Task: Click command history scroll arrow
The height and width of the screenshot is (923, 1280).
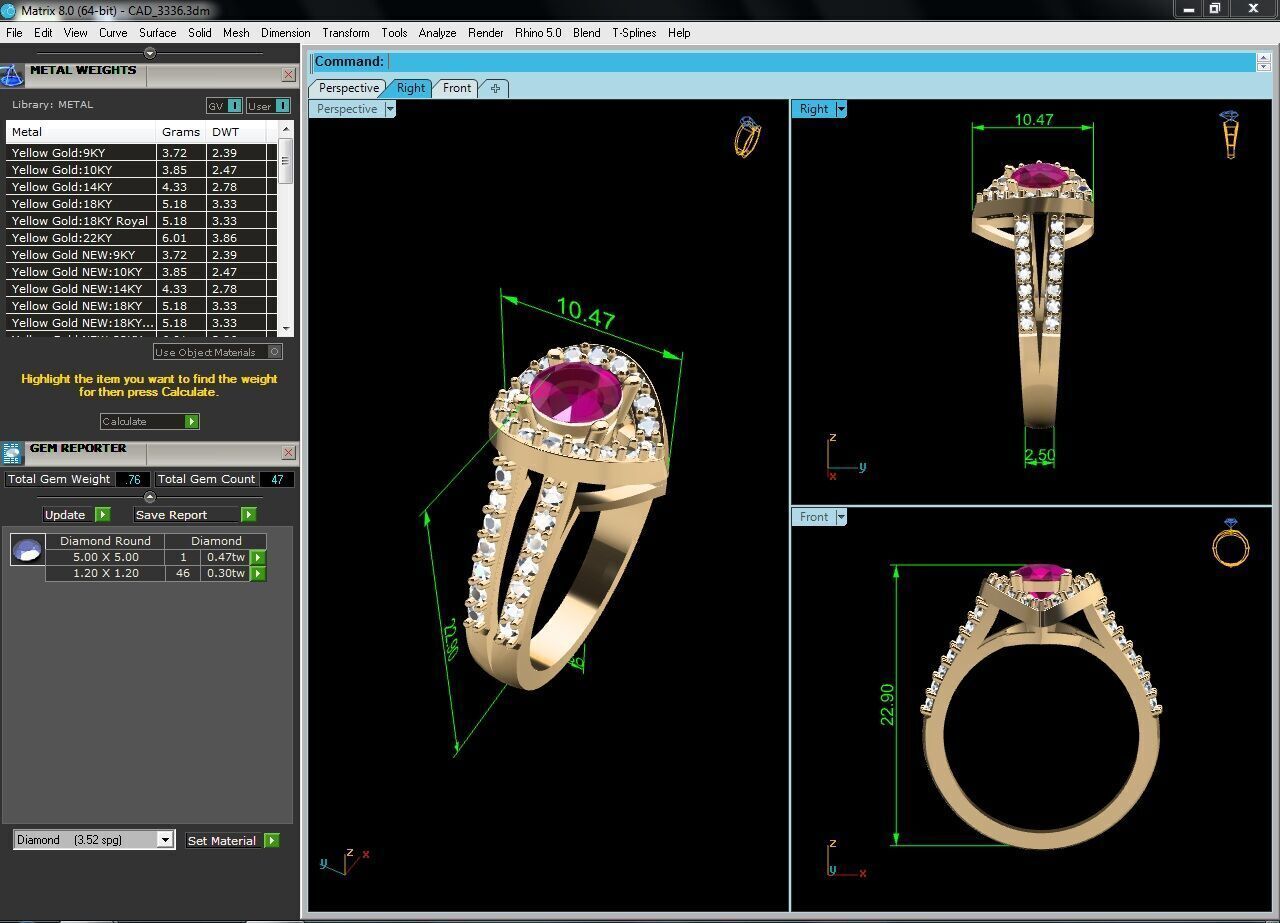Action: coord(1264,62)
